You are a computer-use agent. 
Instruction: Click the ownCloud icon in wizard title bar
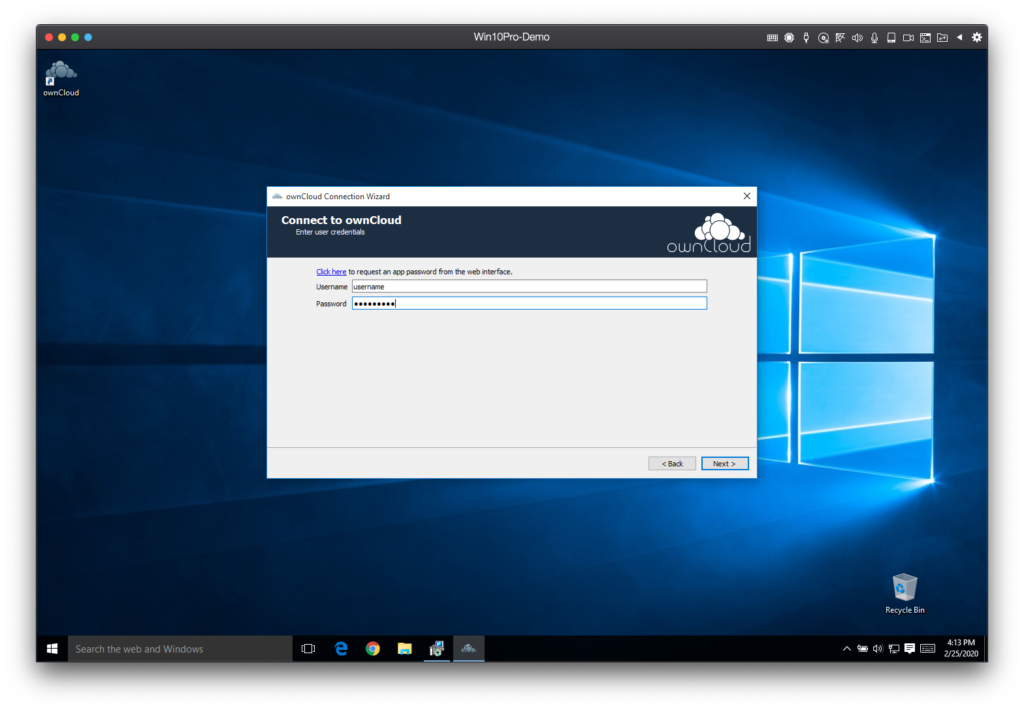coord(277,196)
